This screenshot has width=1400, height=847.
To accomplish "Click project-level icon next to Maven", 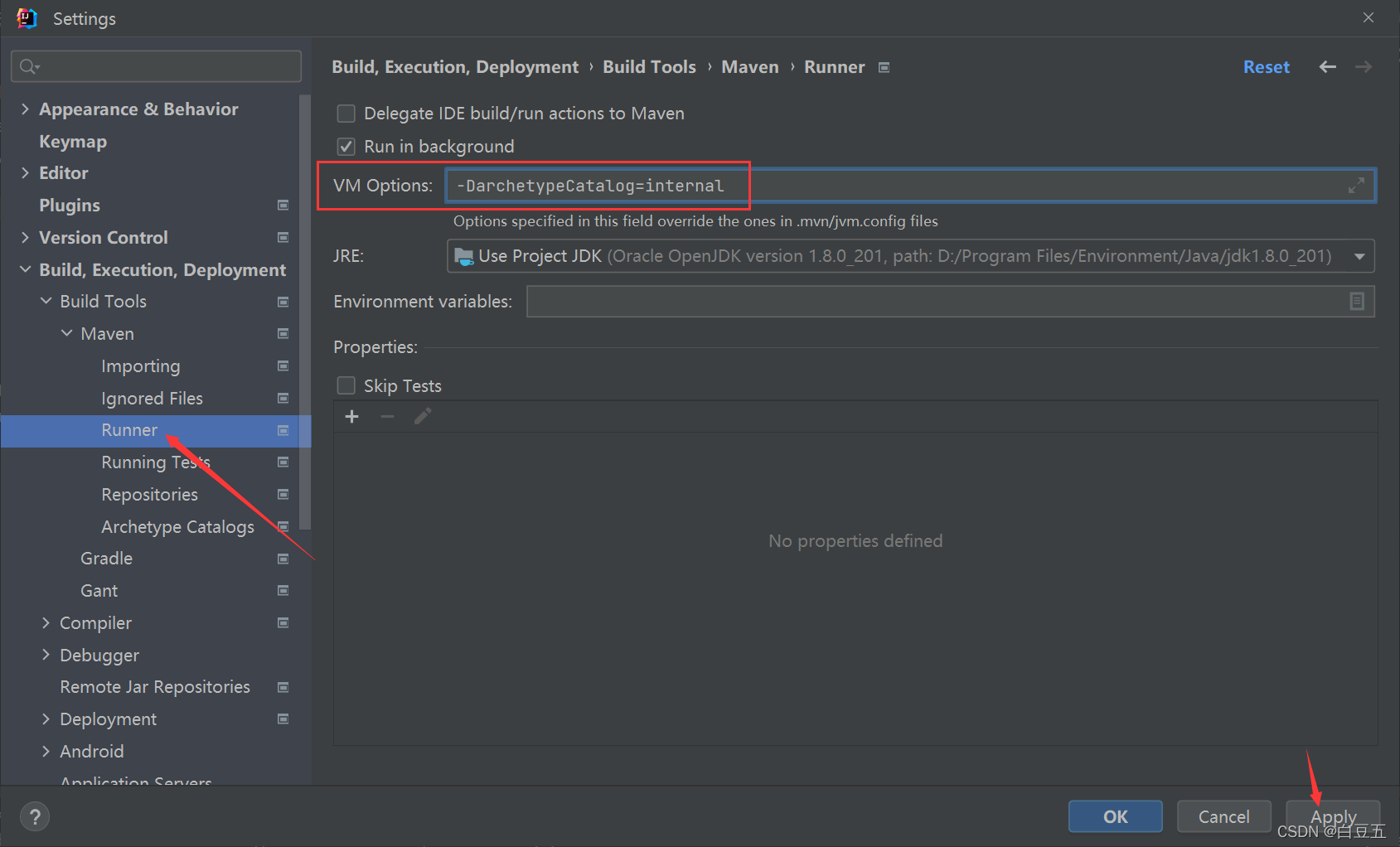I will pyautogui.click(x=283, y=333).
